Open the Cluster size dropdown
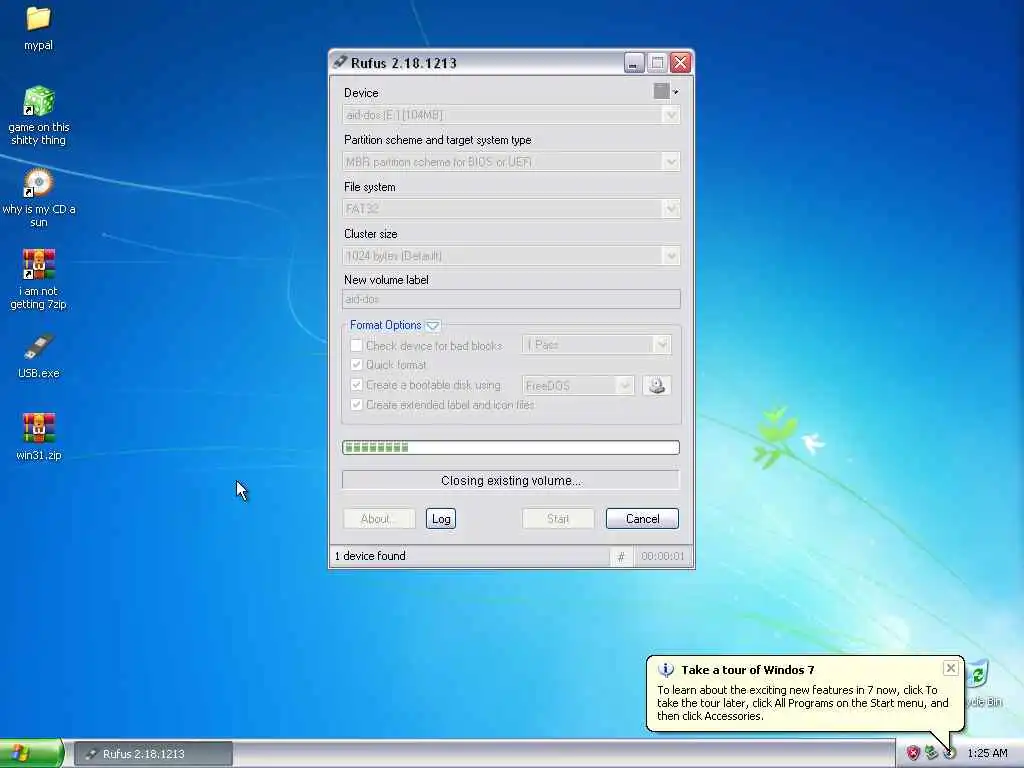Screen dimensions: 1024x768 pyautogui.click(x=511, y=255)
